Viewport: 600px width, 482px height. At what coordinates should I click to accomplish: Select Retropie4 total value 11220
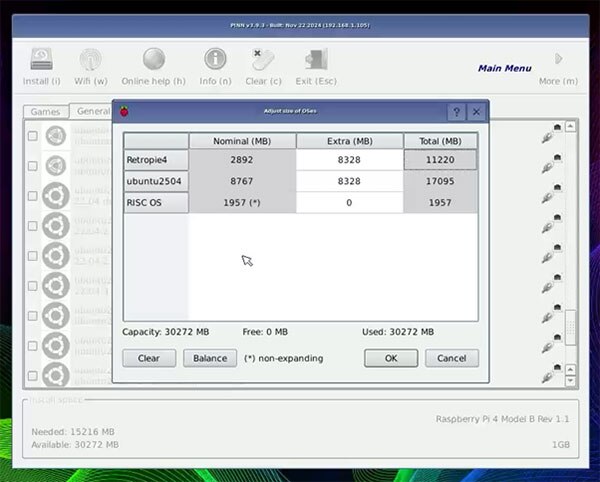[x=440, y=160]
